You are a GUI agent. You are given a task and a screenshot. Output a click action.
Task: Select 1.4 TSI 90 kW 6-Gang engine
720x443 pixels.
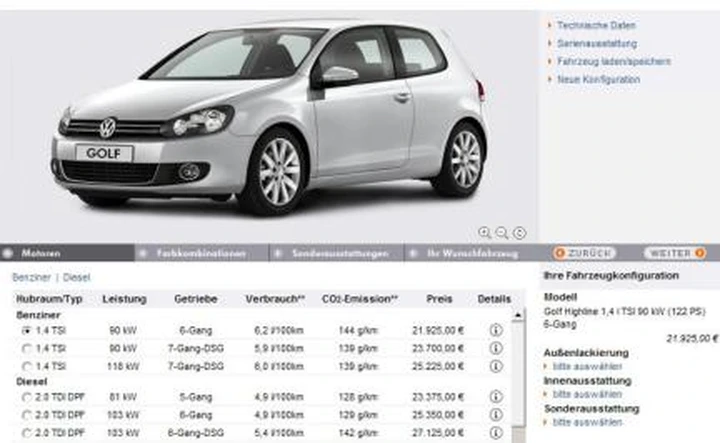tap(27, 331)
